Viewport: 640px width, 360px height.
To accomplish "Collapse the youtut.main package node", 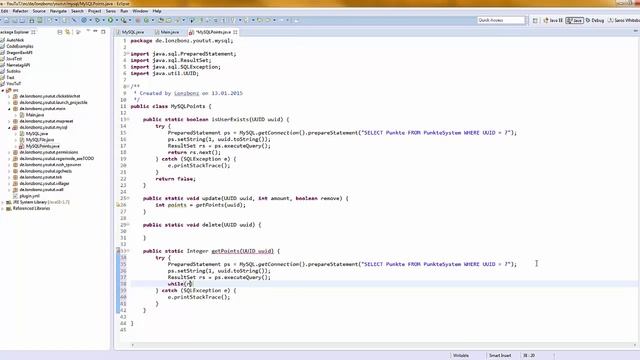I will pos(9,109).
